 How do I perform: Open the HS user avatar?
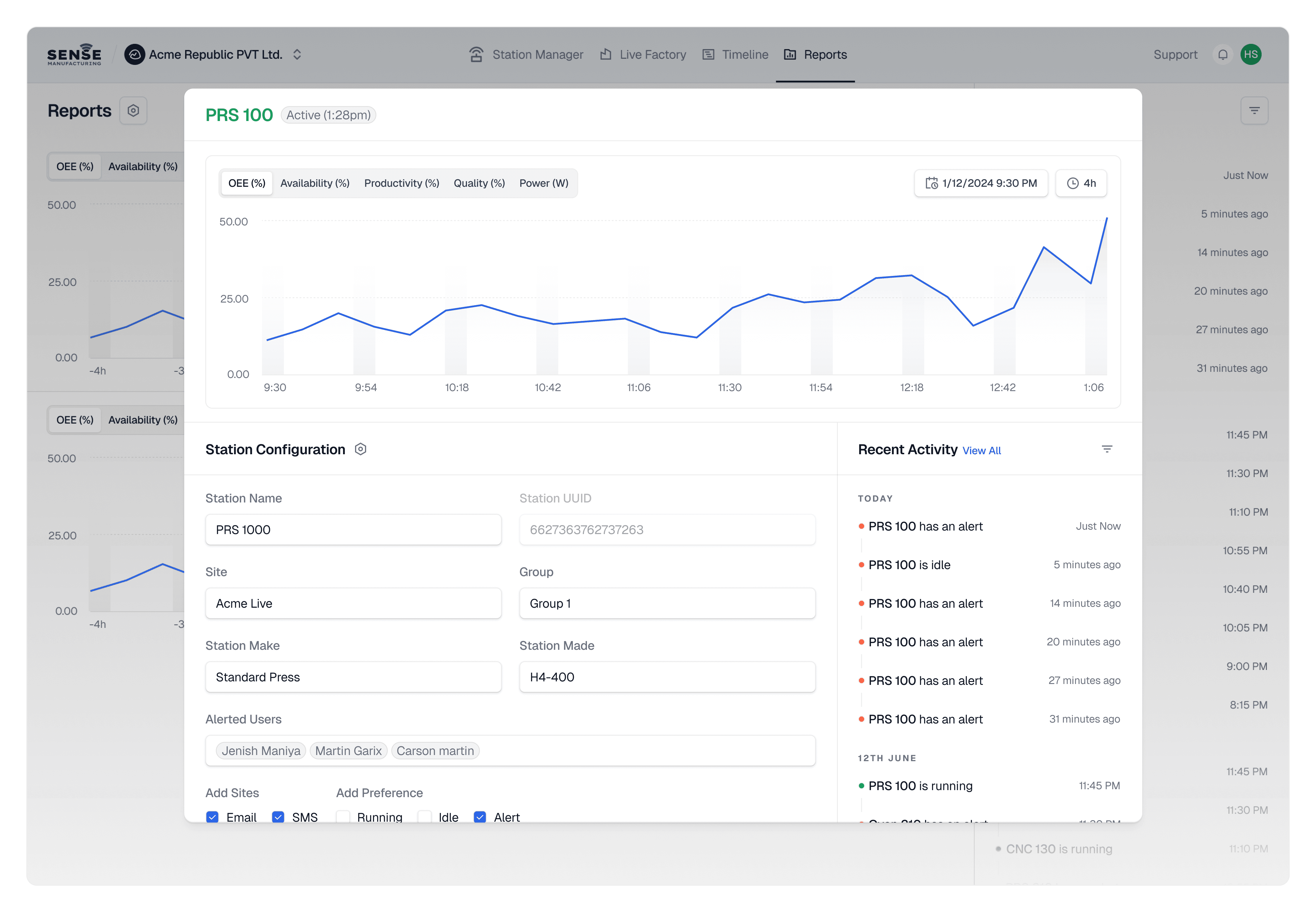[x=1250, y=55]
